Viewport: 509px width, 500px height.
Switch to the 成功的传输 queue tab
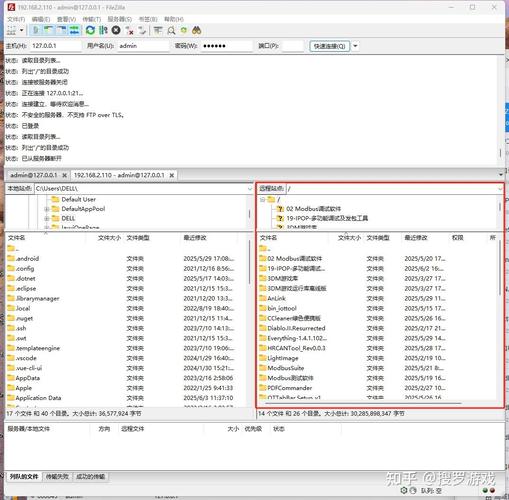coord(91,477)
